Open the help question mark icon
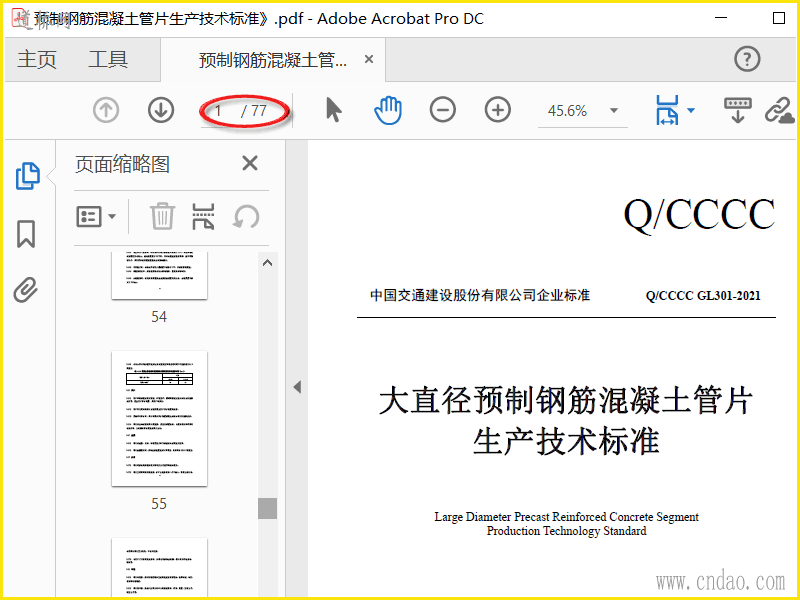The width and height of the screenshot is (800, 600). coord(747,59)
